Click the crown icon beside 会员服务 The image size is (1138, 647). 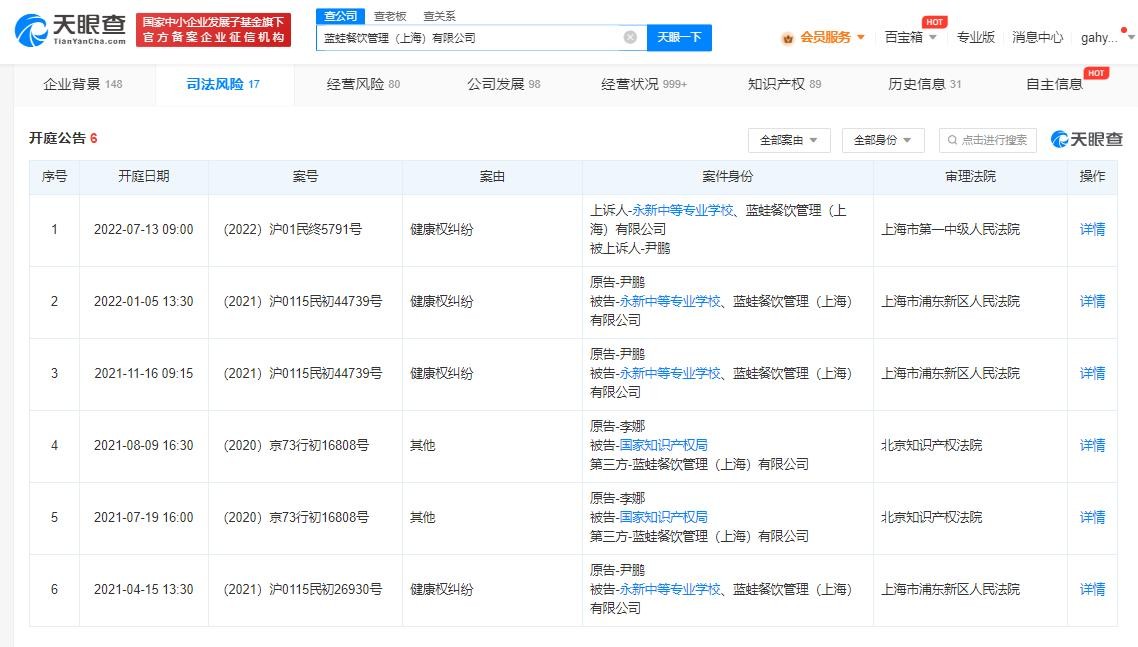pyautogui.click(x=788, y=38)
